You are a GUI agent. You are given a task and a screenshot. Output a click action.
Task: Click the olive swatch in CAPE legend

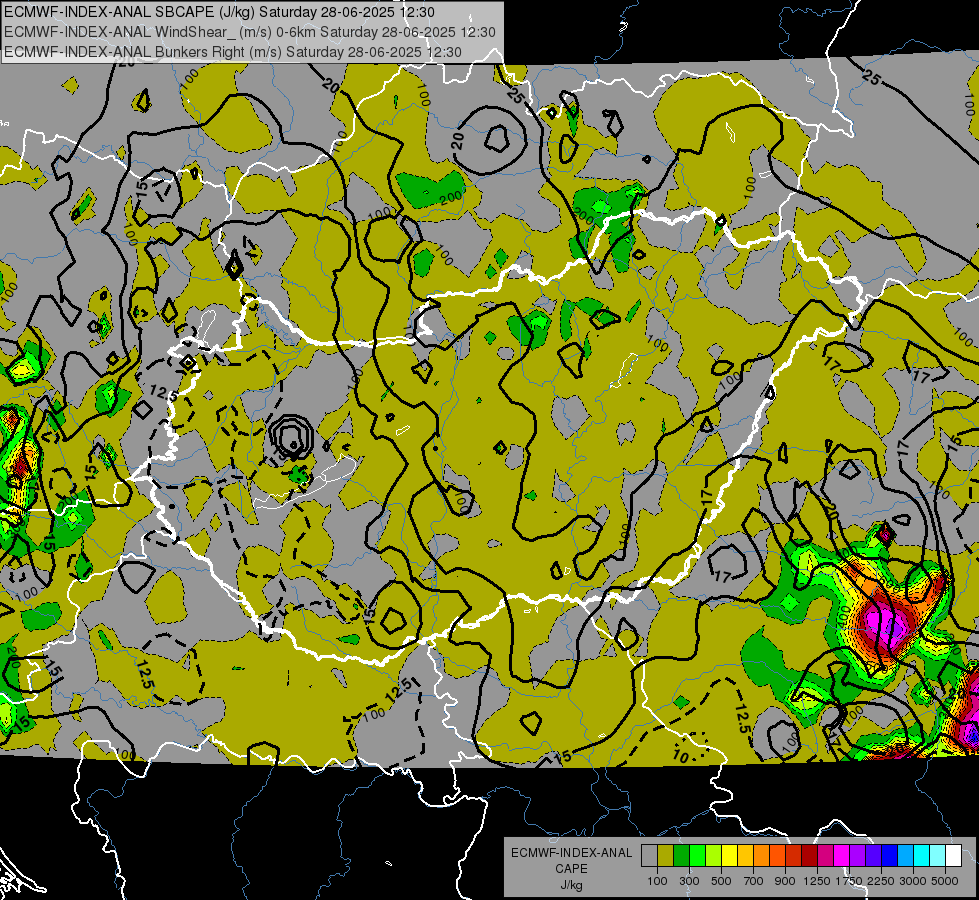click(x=666, y=856)
